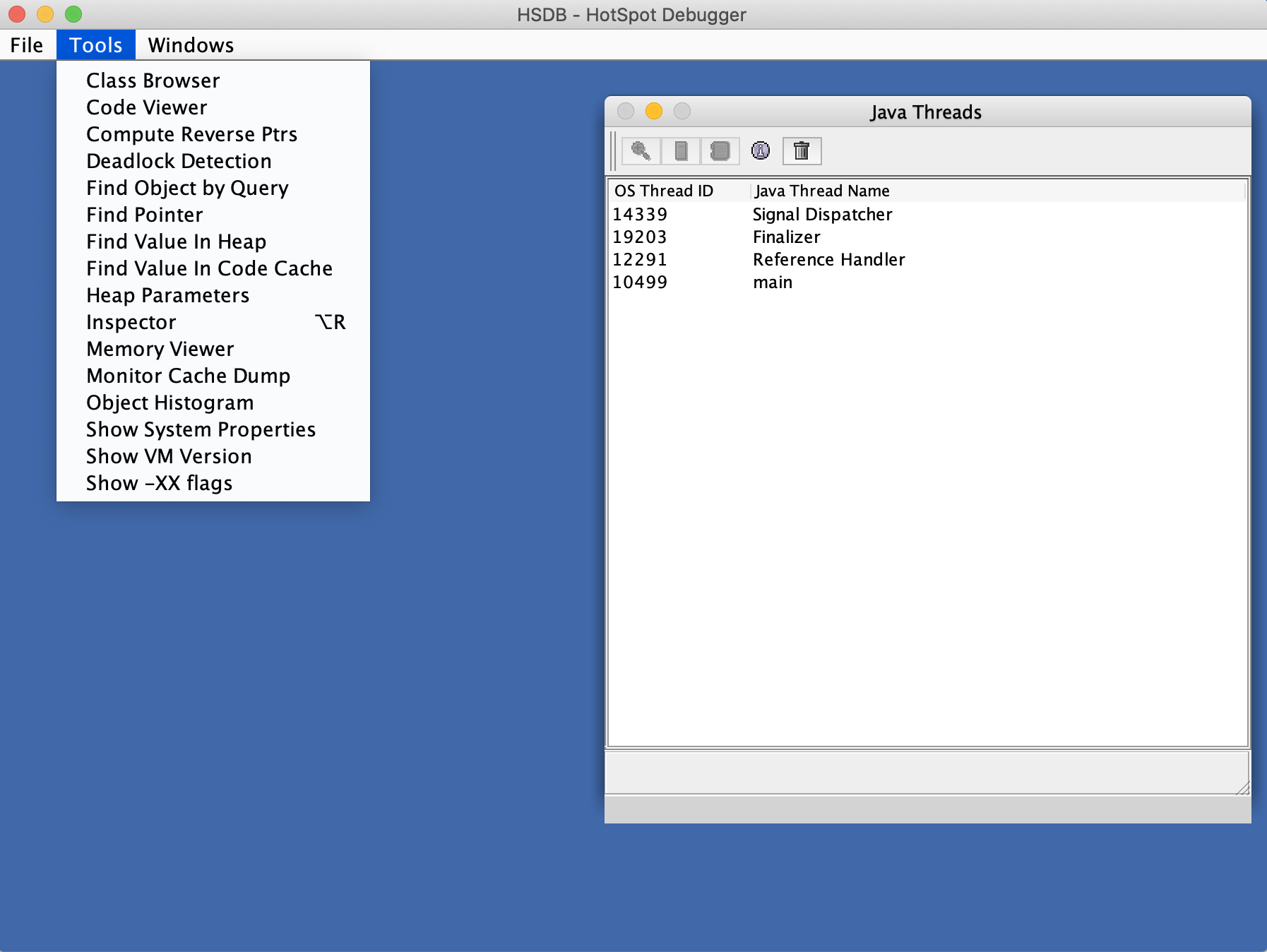Click the OS Thread ID column header

click(x=679, y=191)
